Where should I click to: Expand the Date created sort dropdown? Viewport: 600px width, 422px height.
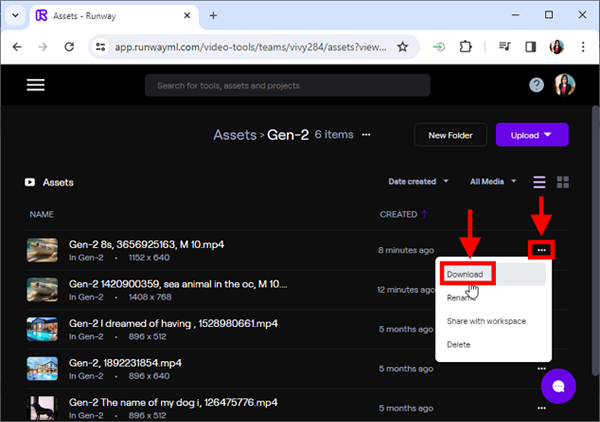(418, 181)
